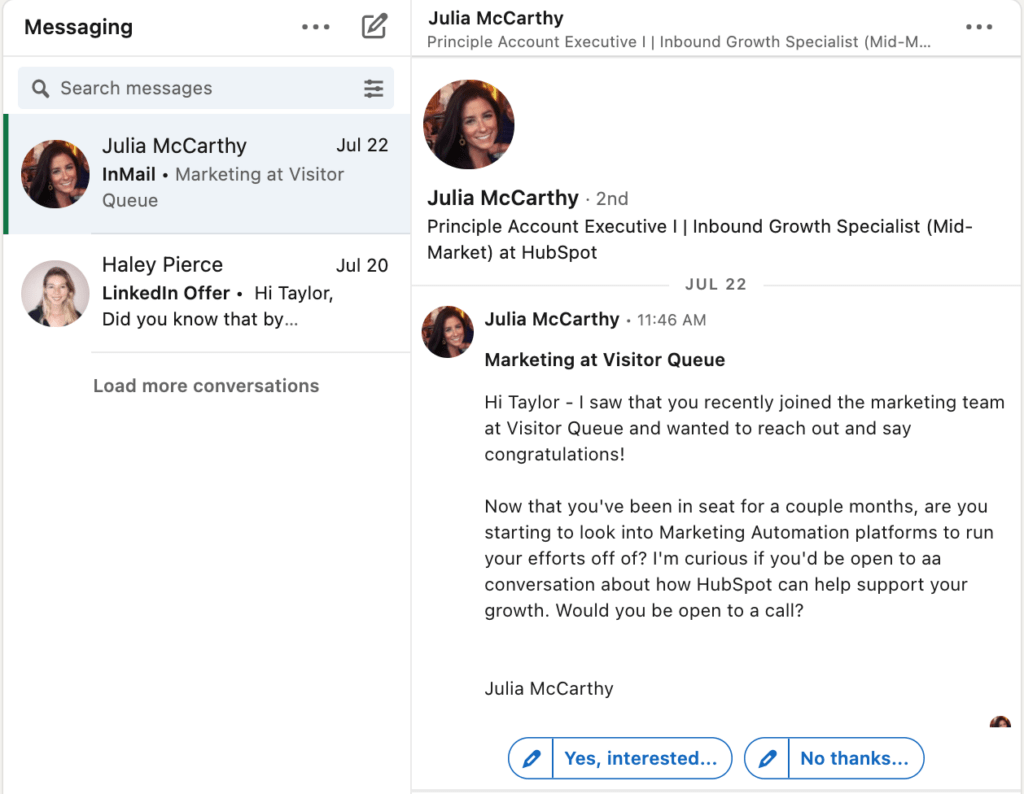Open message filters slider icon
Screen dimensions: 1024x794
(x=374, y=88)
